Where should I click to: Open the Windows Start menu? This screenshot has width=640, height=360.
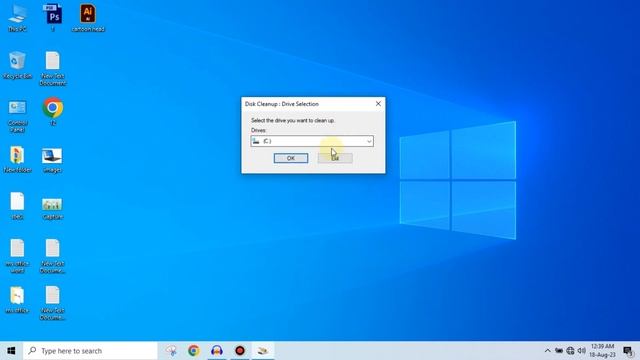(x=11, y=351)
